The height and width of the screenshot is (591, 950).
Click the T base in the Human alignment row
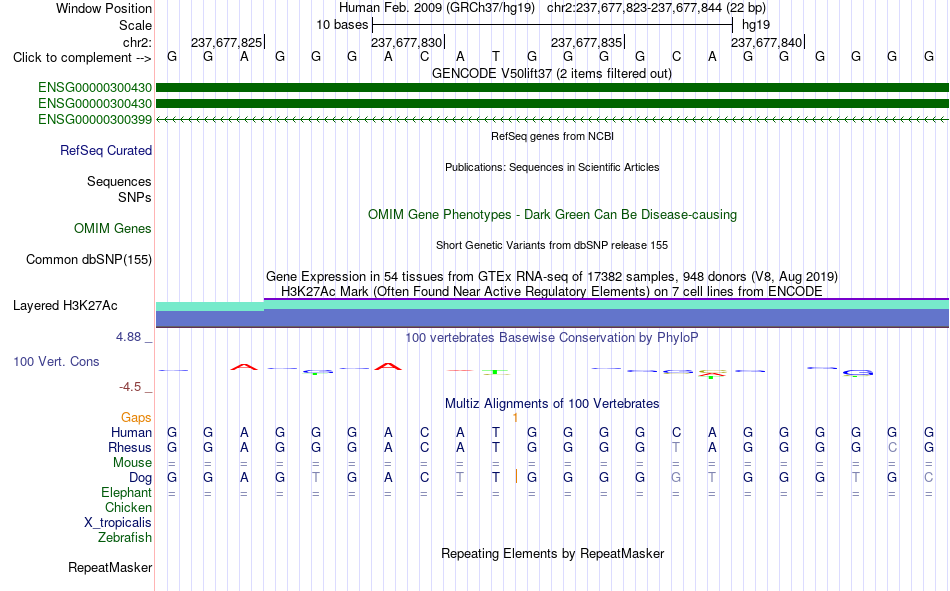pos(496,432)
